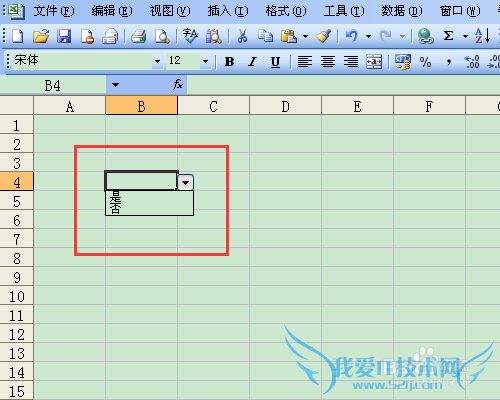This screenshot has height=400, width=500.
Task: Select column A header
Action: (70, 106)
